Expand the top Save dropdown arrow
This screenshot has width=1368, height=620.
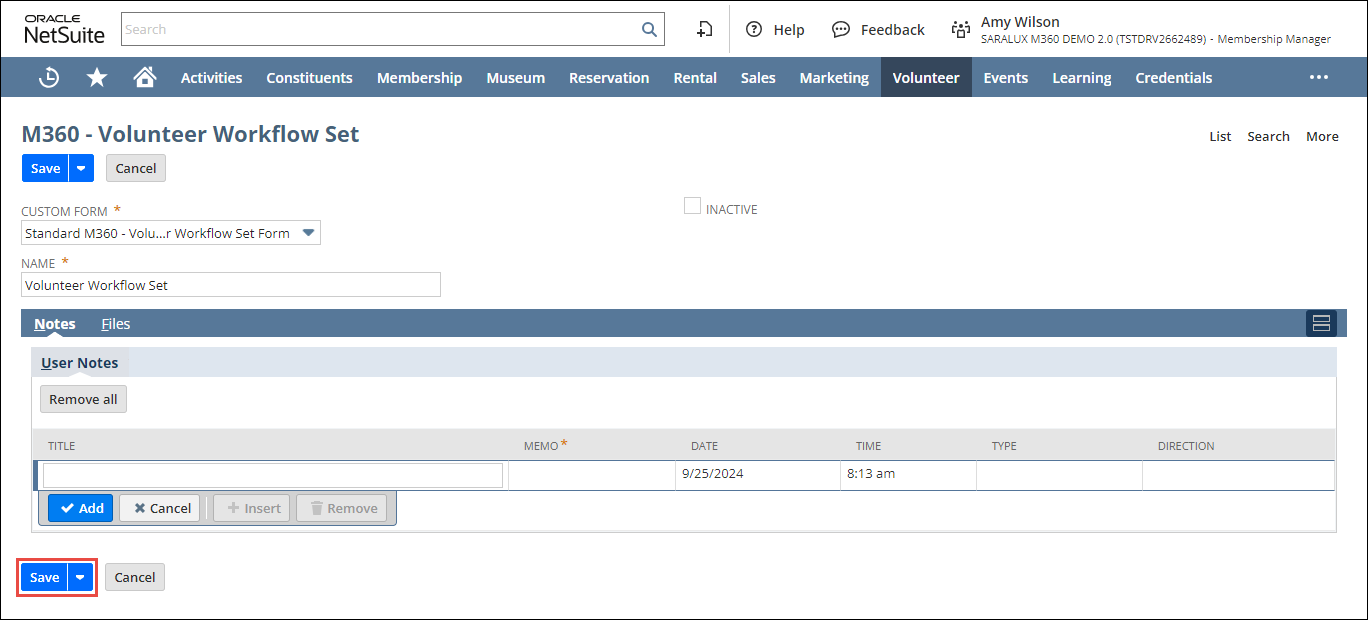coord(81,169)
